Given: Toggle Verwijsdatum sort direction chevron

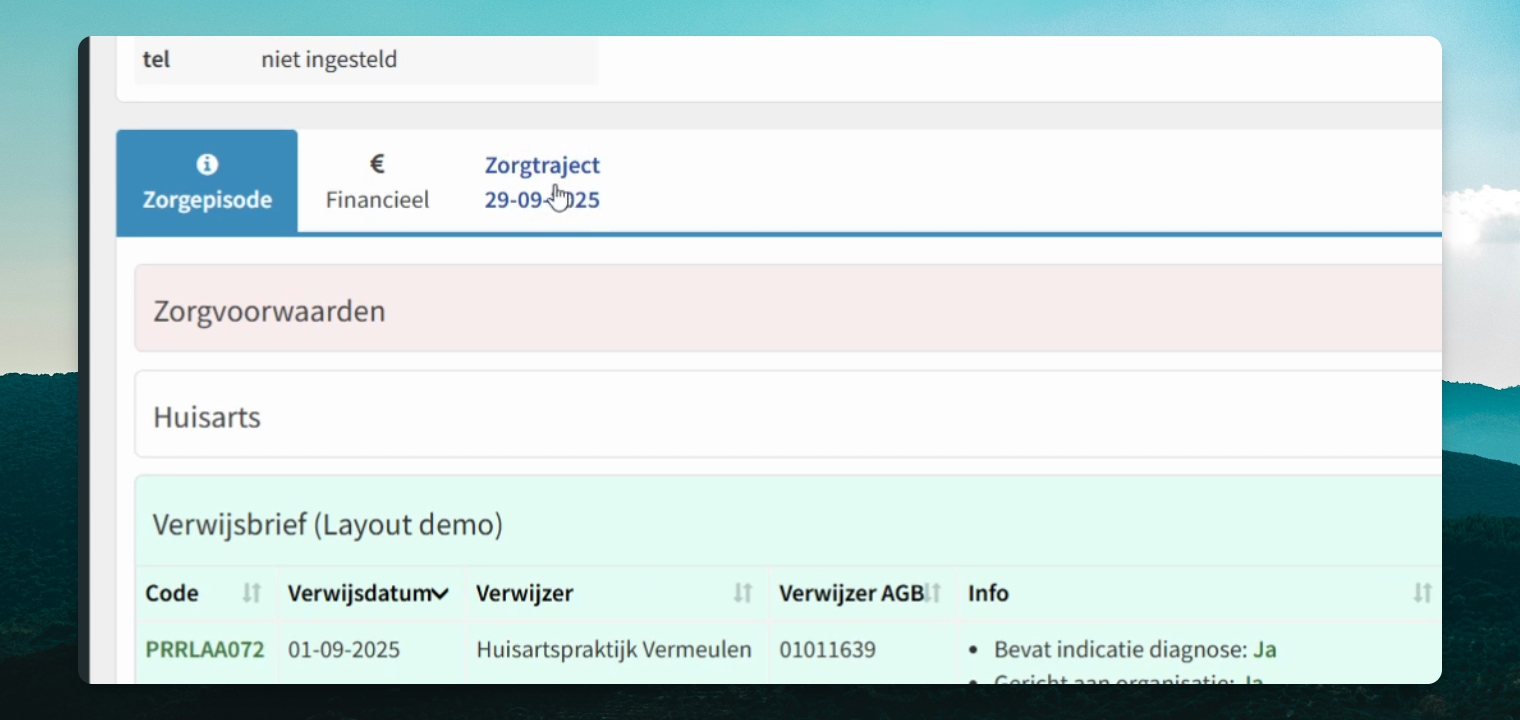Looking at the screenshot, I should click(x=439, y=594).
